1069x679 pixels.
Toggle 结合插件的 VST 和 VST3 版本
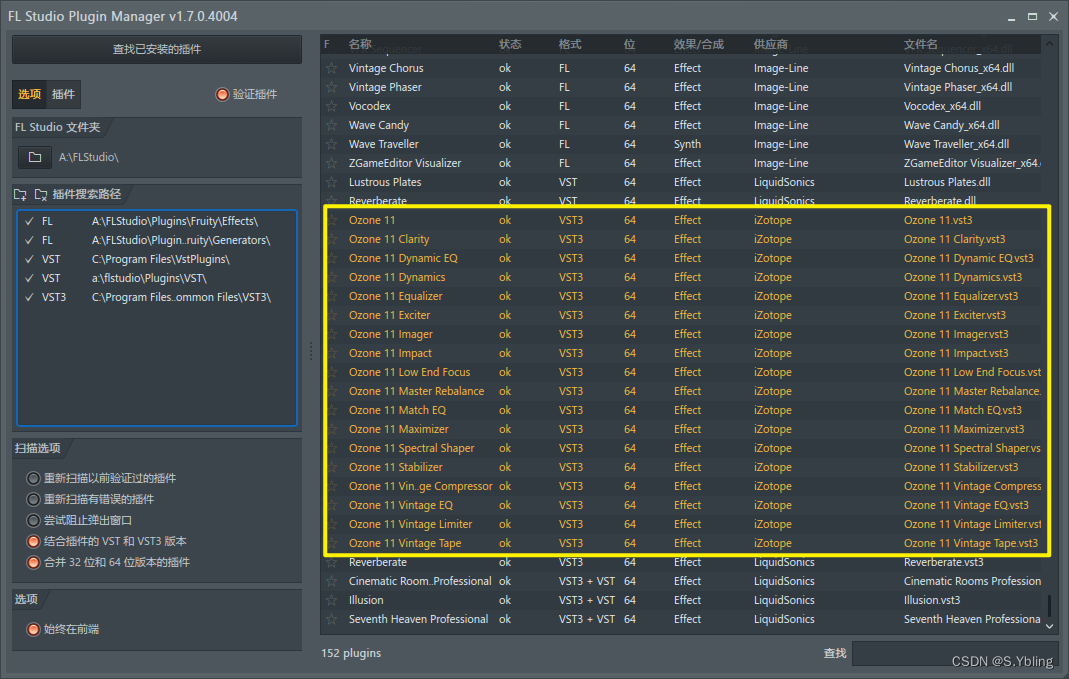click(x=33, y=541)
